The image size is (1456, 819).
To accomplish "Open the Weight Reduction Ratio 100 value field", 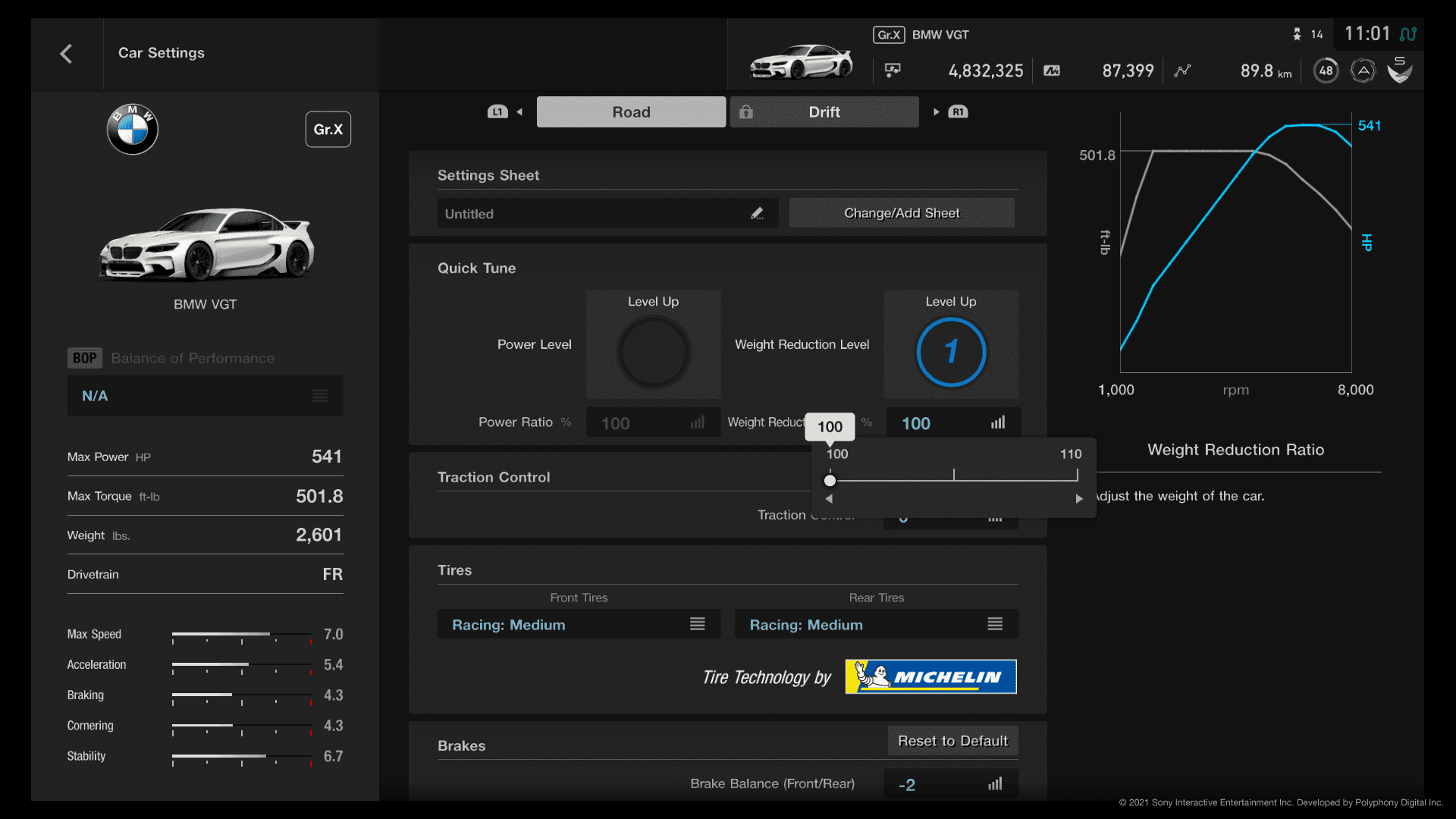I will (x=952, y=422).
